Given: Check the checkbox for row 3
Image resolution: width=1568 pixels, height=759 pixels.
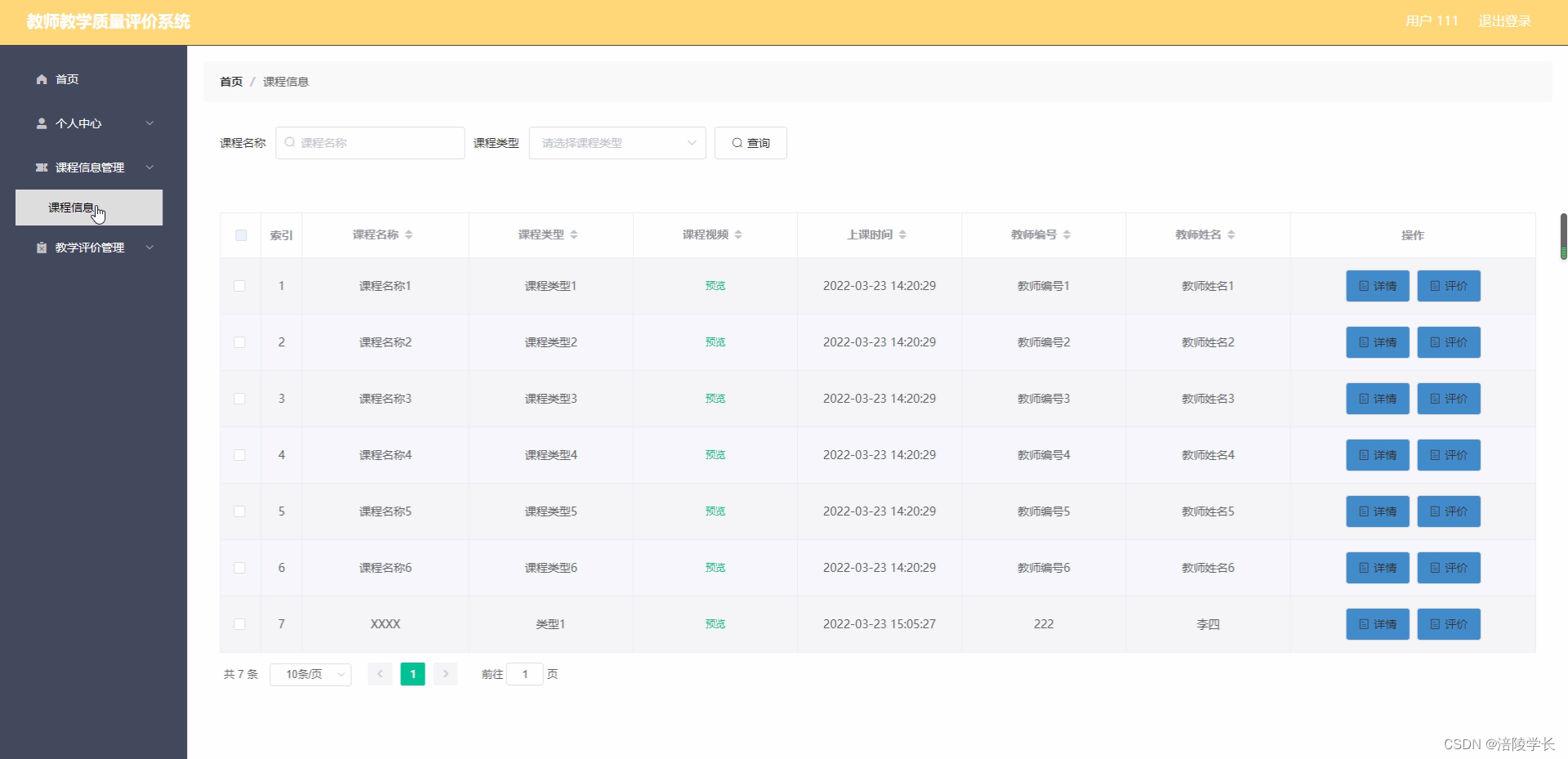Looking at the screenshot, I should pyautogui.click(x=240, y=399).
